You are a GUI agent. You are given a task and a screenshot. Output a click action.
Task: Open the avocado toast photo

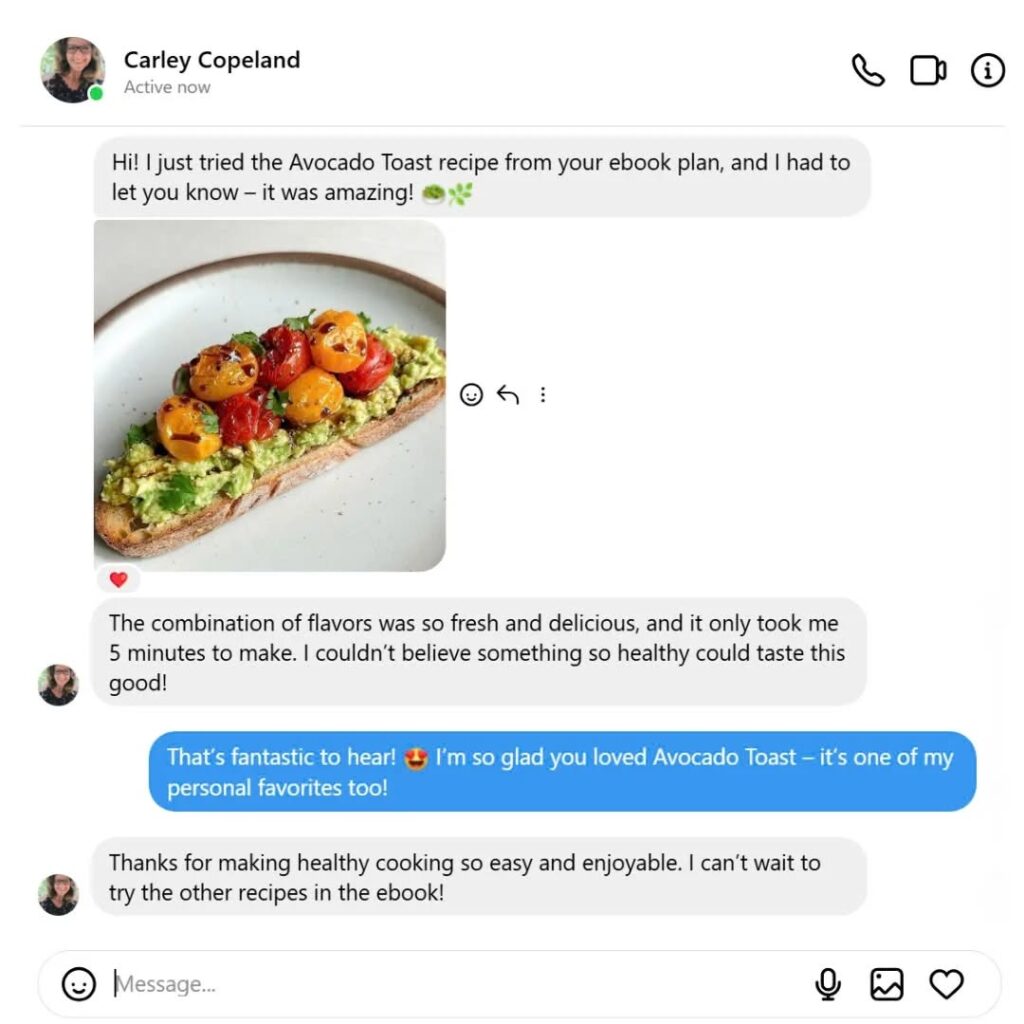click(270, 395)
